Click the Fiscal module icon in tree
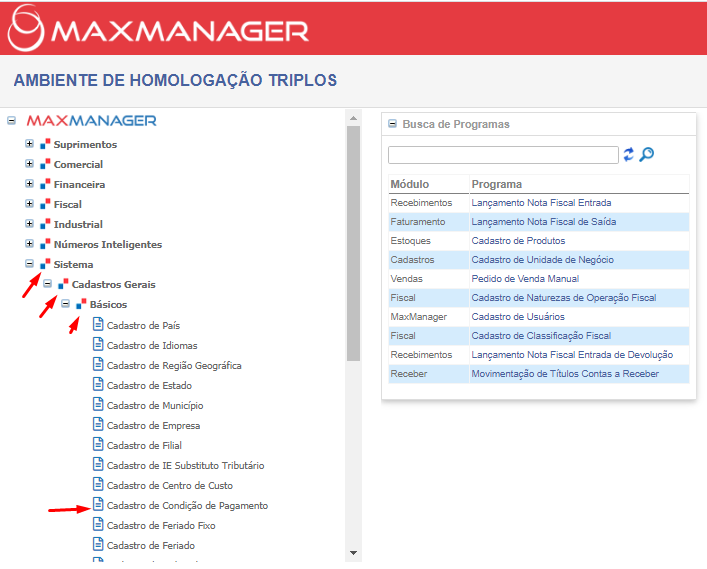The image size is (707, 569). coord(45,204)
